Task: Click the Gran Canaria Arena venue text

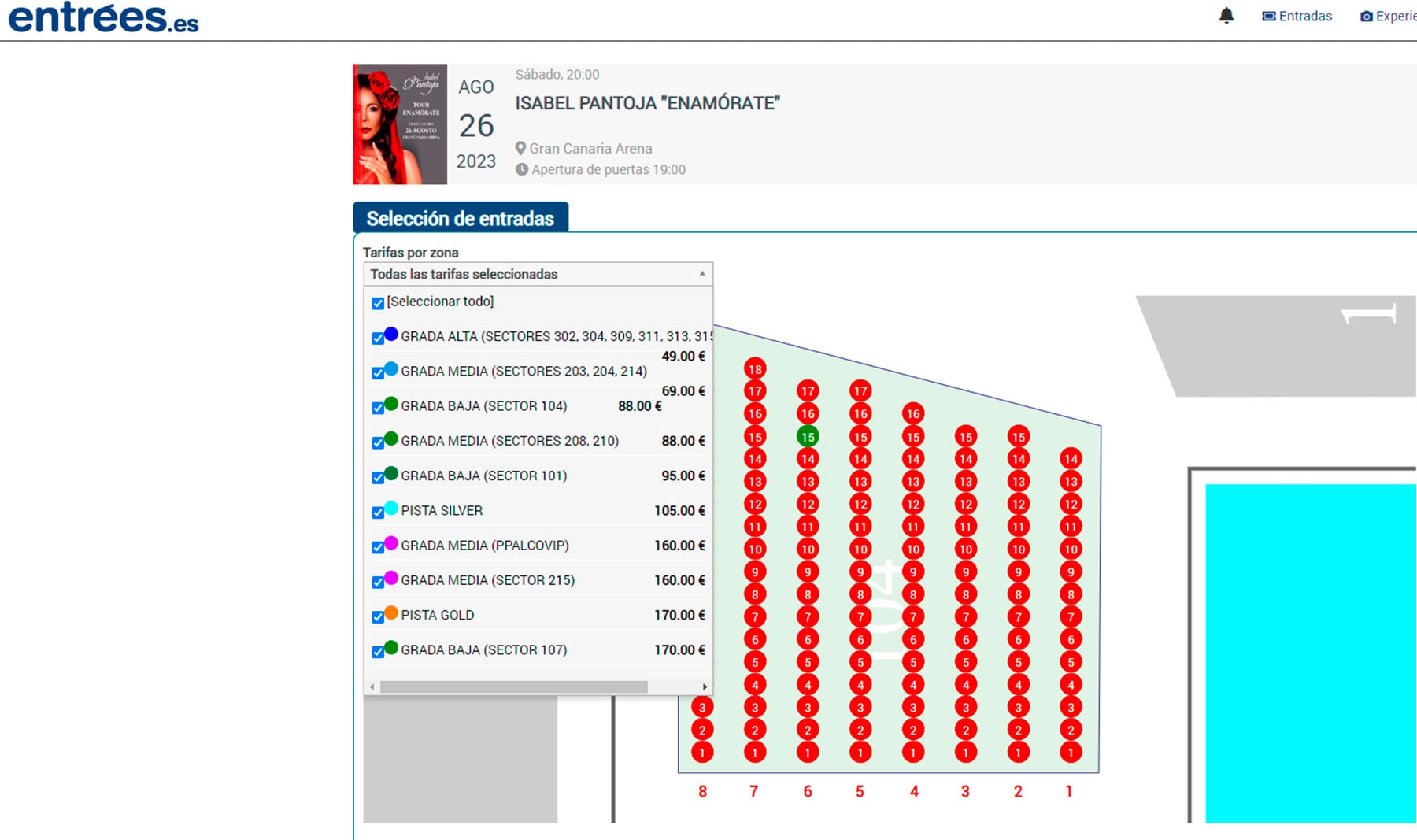Action: point(590,148)
